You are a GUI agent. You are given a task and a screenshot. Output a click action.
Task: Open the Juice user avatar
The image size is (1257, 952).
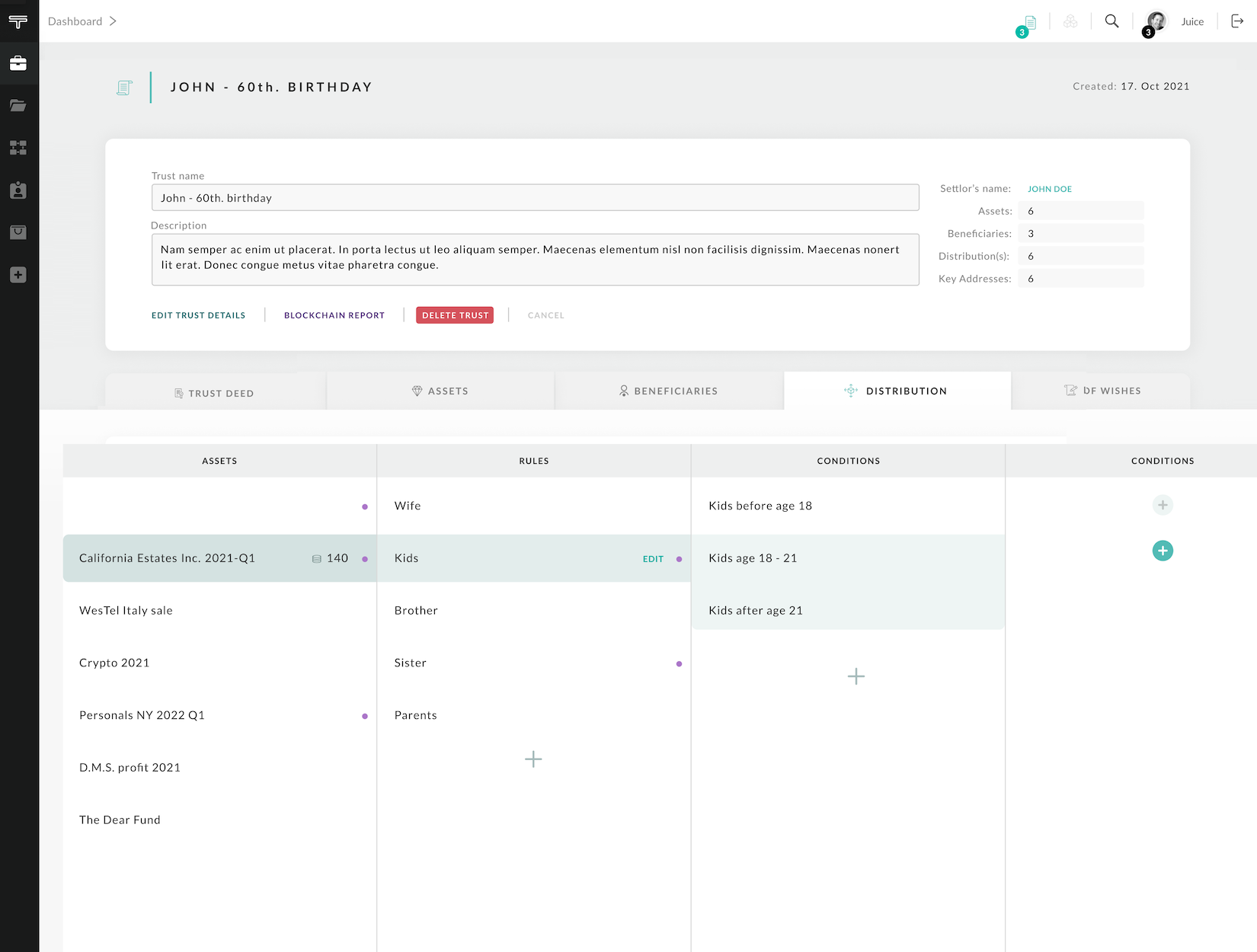pyautogui.click(x=1156, y=21)
